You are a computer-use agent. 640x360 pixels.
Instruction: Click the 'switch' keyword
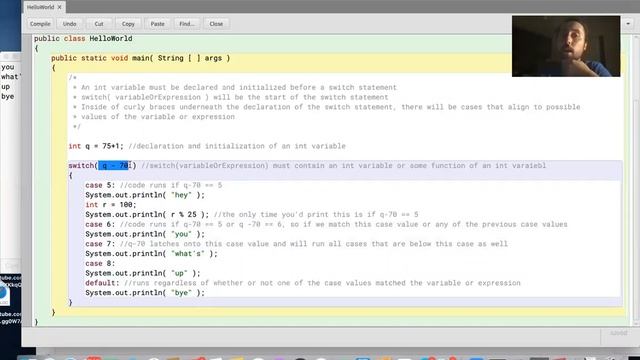click(x=82, y=165)
